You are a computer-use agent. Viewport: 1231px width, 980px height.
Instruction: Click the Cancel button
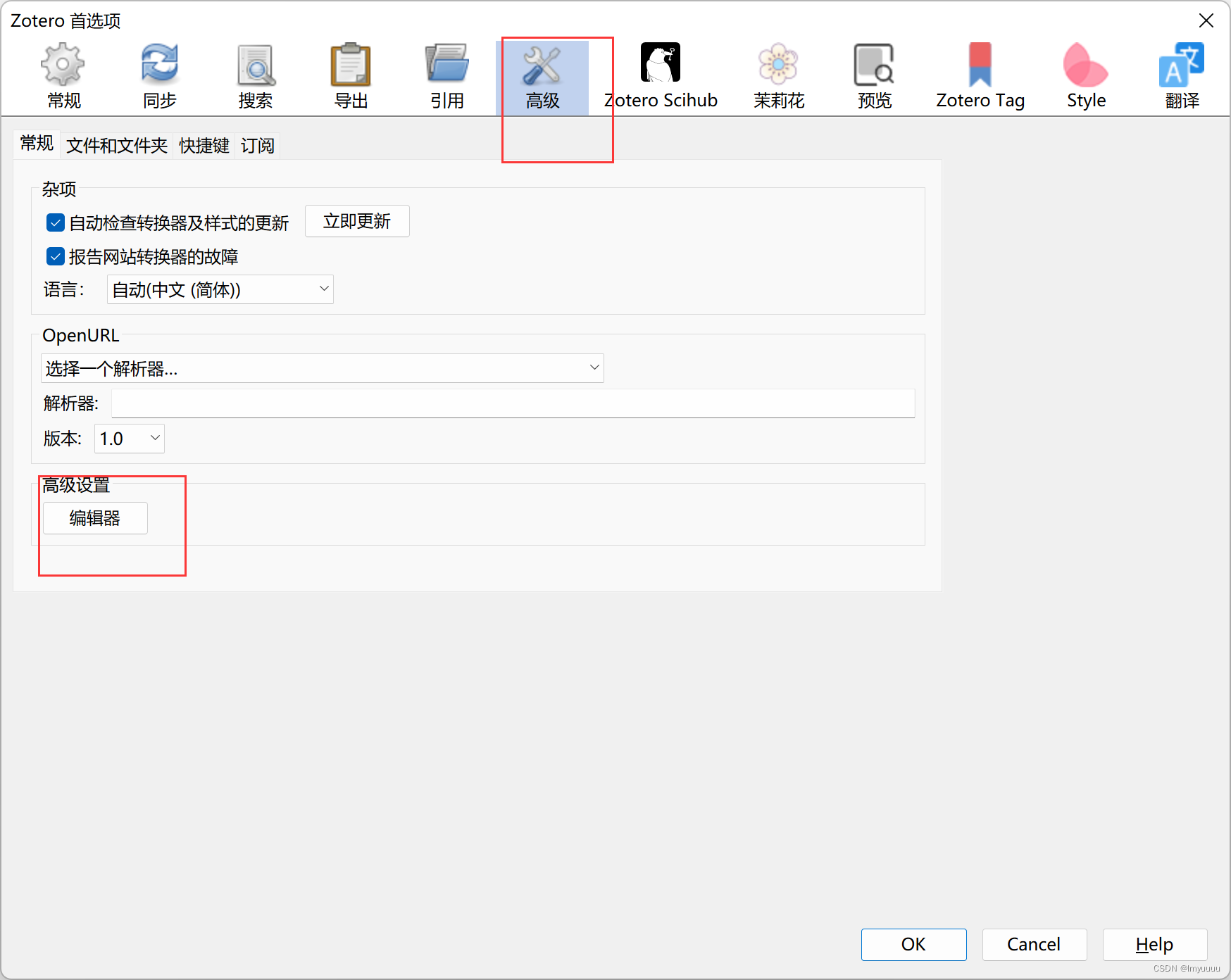coord(1034,944)
